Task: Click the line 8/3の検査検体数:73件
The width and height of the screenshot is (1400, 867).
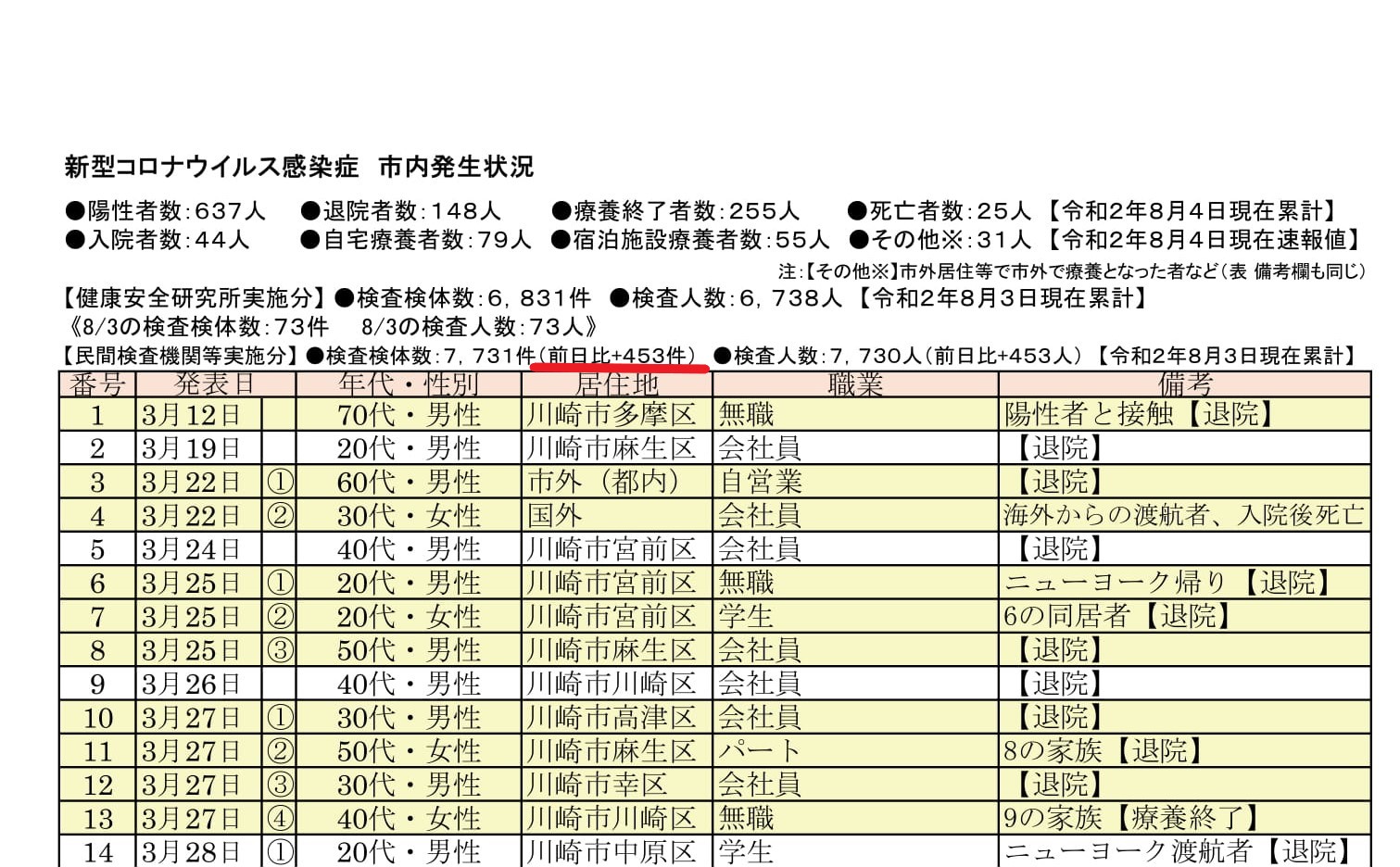Action: click(206, 327)
